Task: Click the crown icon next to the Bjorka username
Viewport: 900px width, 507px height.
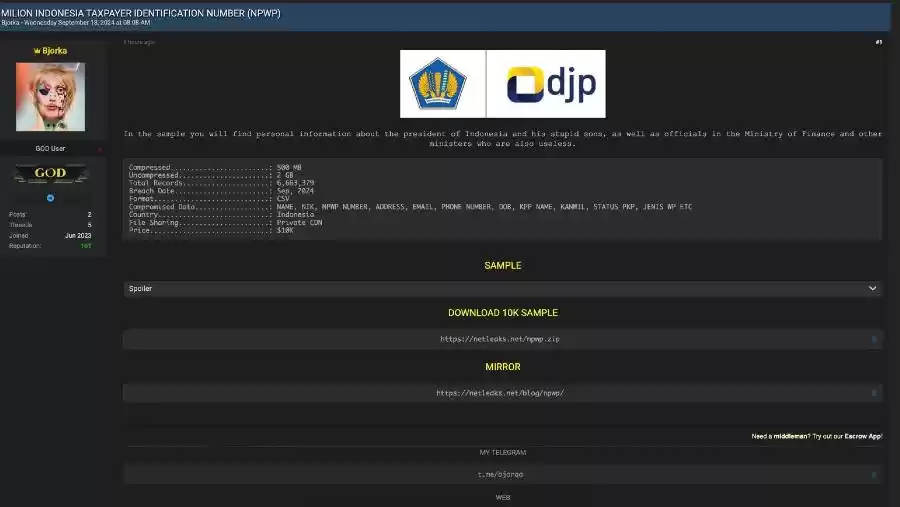Action: coord(37,51)
